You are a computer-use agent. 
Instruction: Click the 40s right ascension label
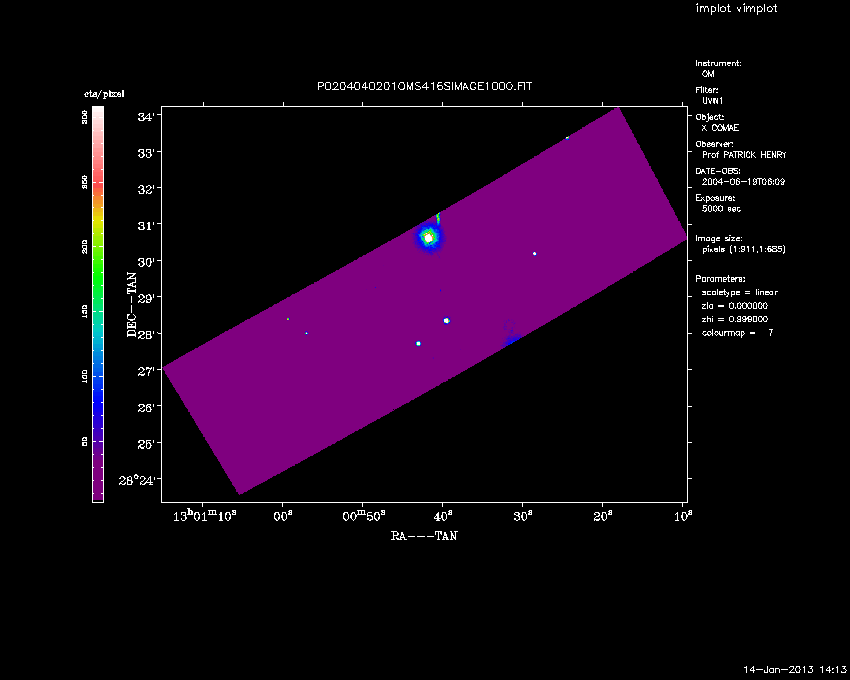442,516
